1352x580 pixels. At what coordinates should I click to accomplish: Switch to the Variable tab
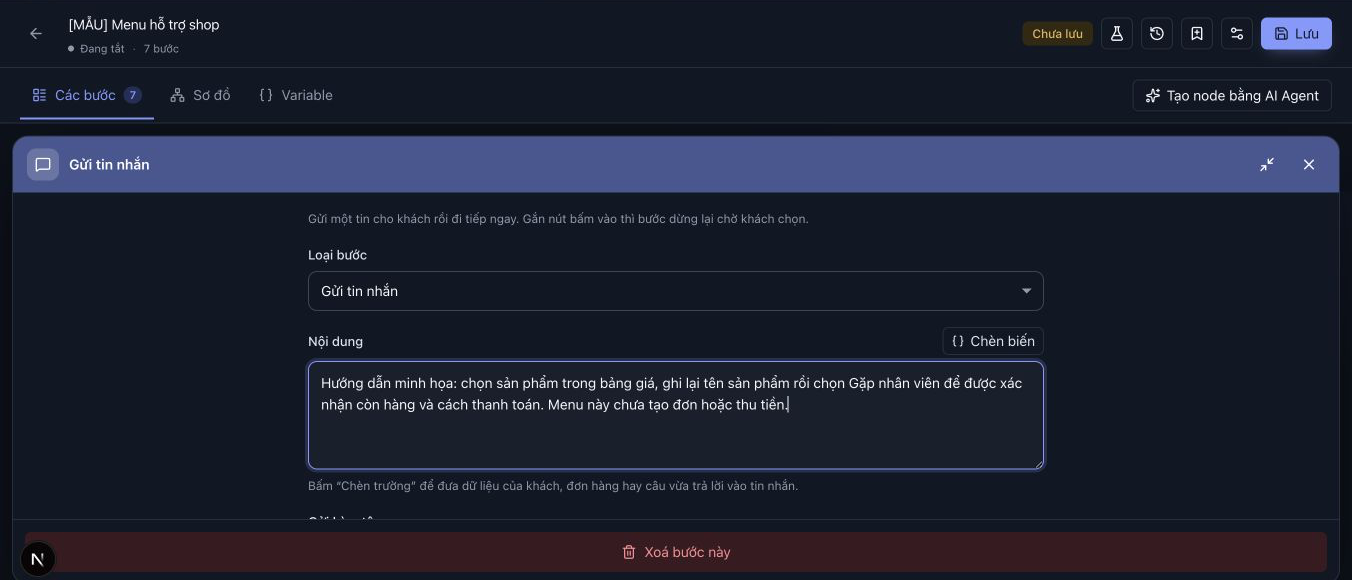[x=296, y=95]
